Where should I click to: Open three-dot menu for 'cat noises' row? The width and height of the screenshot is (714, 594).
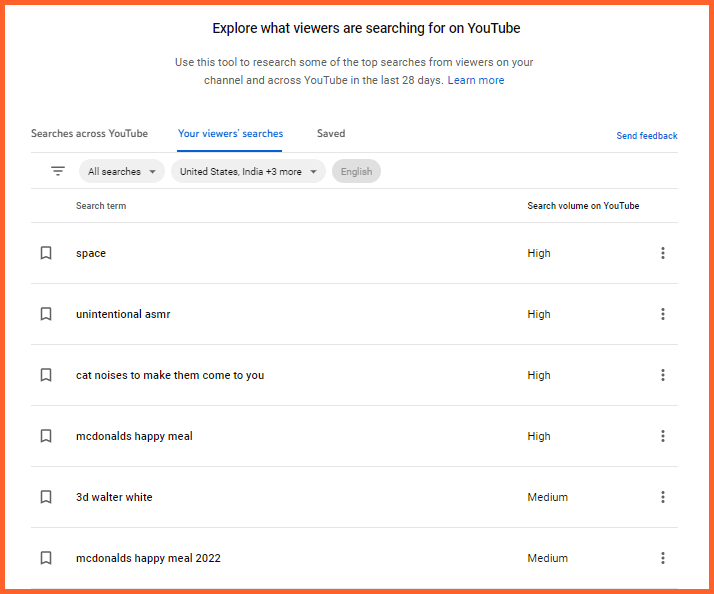[662, 375]
